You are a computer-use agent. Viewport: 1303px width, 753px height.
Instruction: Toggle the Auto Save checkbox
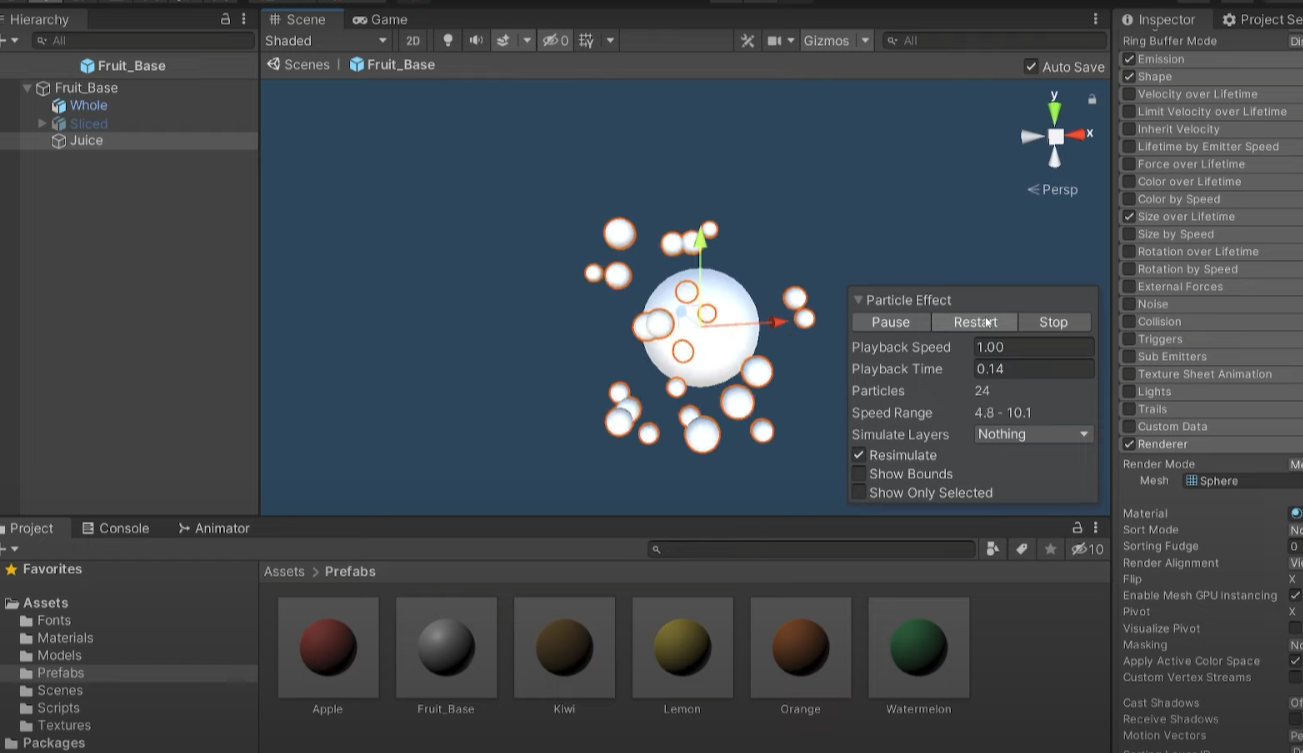1031,67
